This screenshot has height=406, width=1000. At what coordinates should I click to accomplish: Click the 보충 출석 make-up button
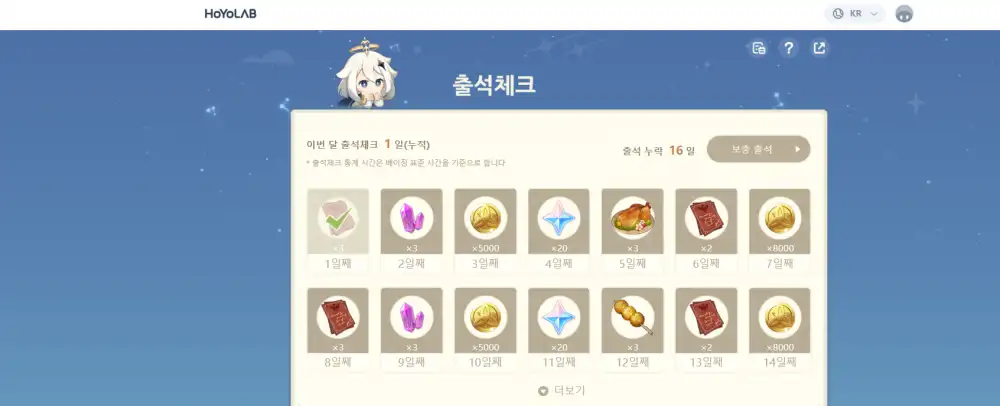point(758,149)
